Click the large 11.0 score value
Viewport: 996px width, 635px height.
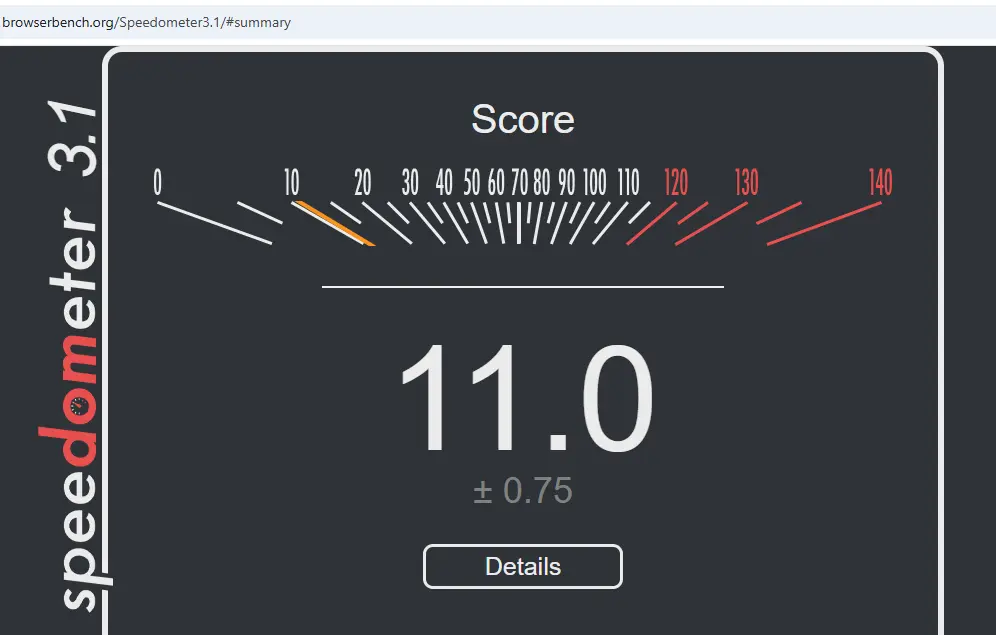coord(526,397)
